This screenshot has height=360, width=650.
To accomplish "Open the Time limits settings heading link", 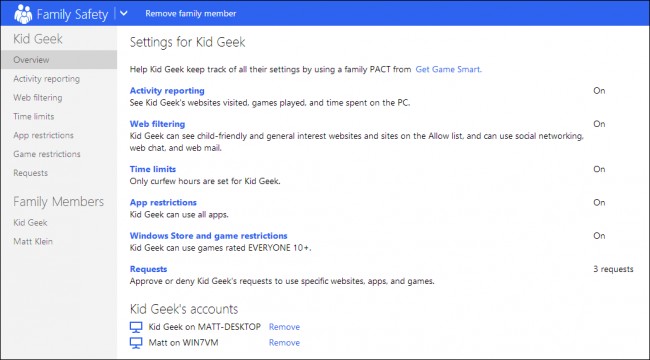I will click(x=153, y=169).
